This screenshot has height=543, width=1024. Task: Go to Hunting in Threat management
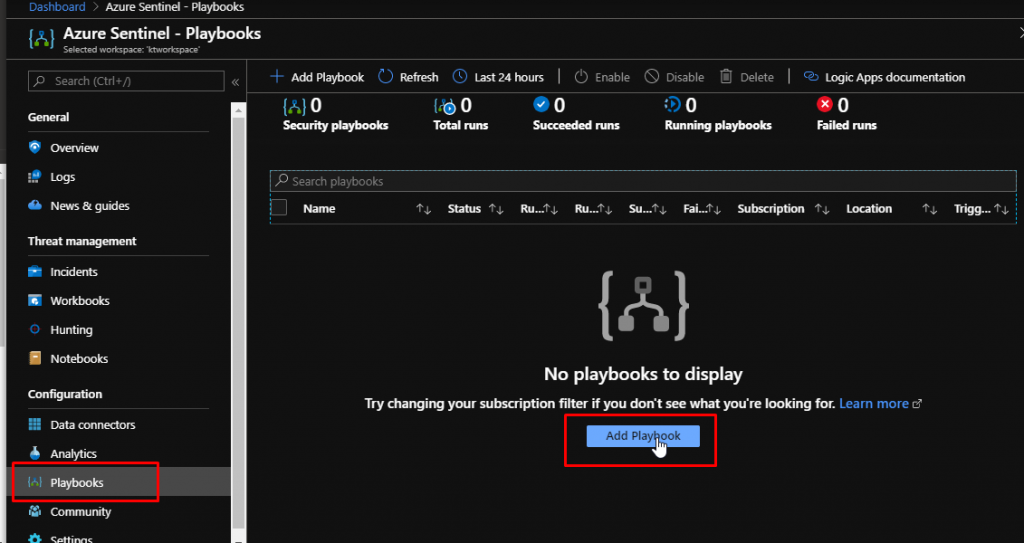[x=71, y=330]
